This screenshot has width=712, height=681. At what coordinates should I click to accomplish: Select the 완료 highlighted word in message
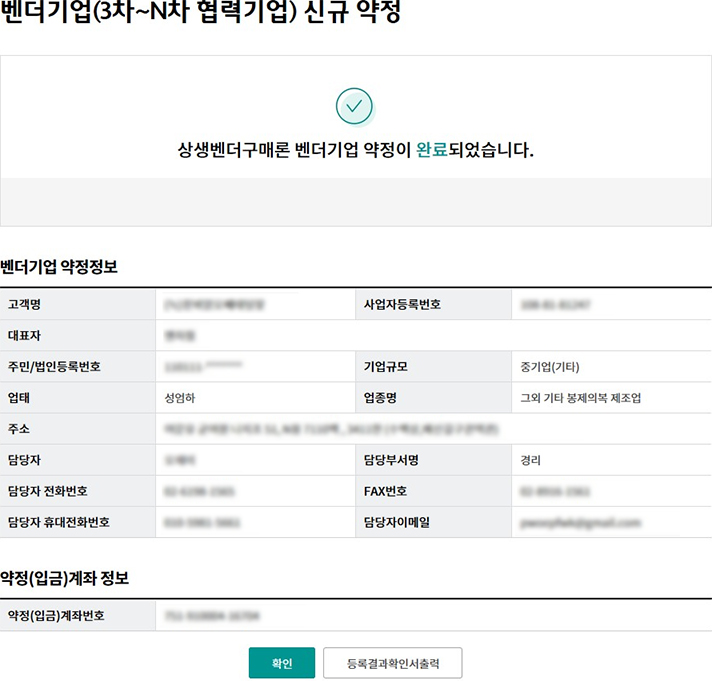point(431,150)
